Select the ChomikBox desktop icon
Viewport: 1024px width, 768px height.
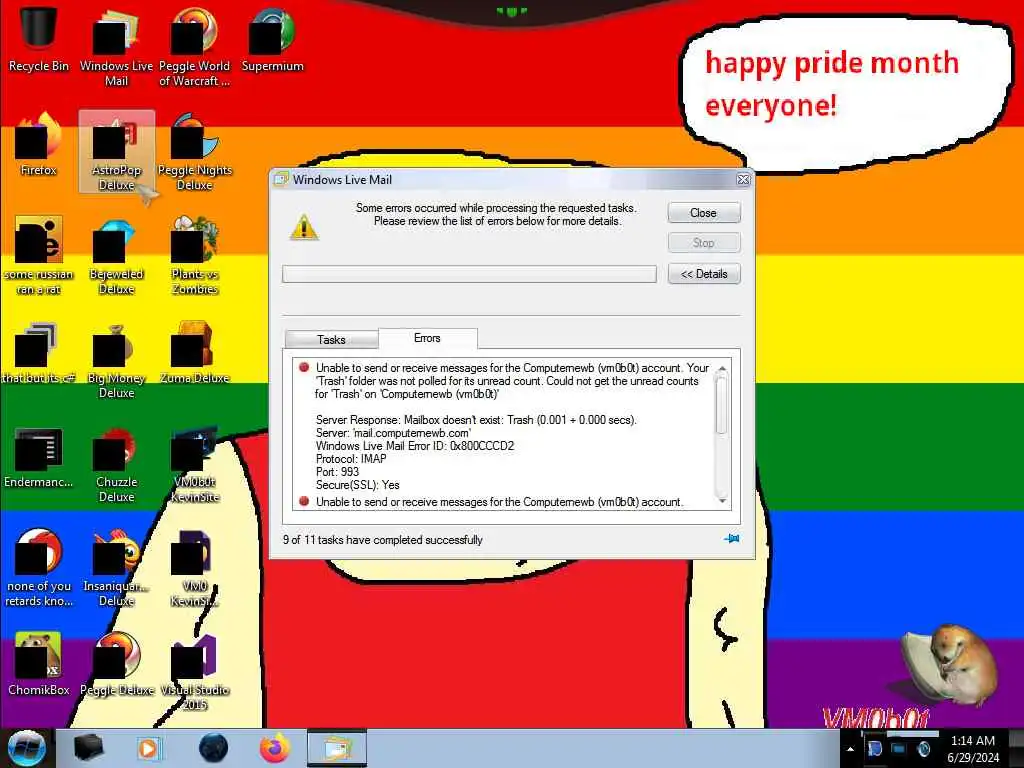(x=39, y=663)
